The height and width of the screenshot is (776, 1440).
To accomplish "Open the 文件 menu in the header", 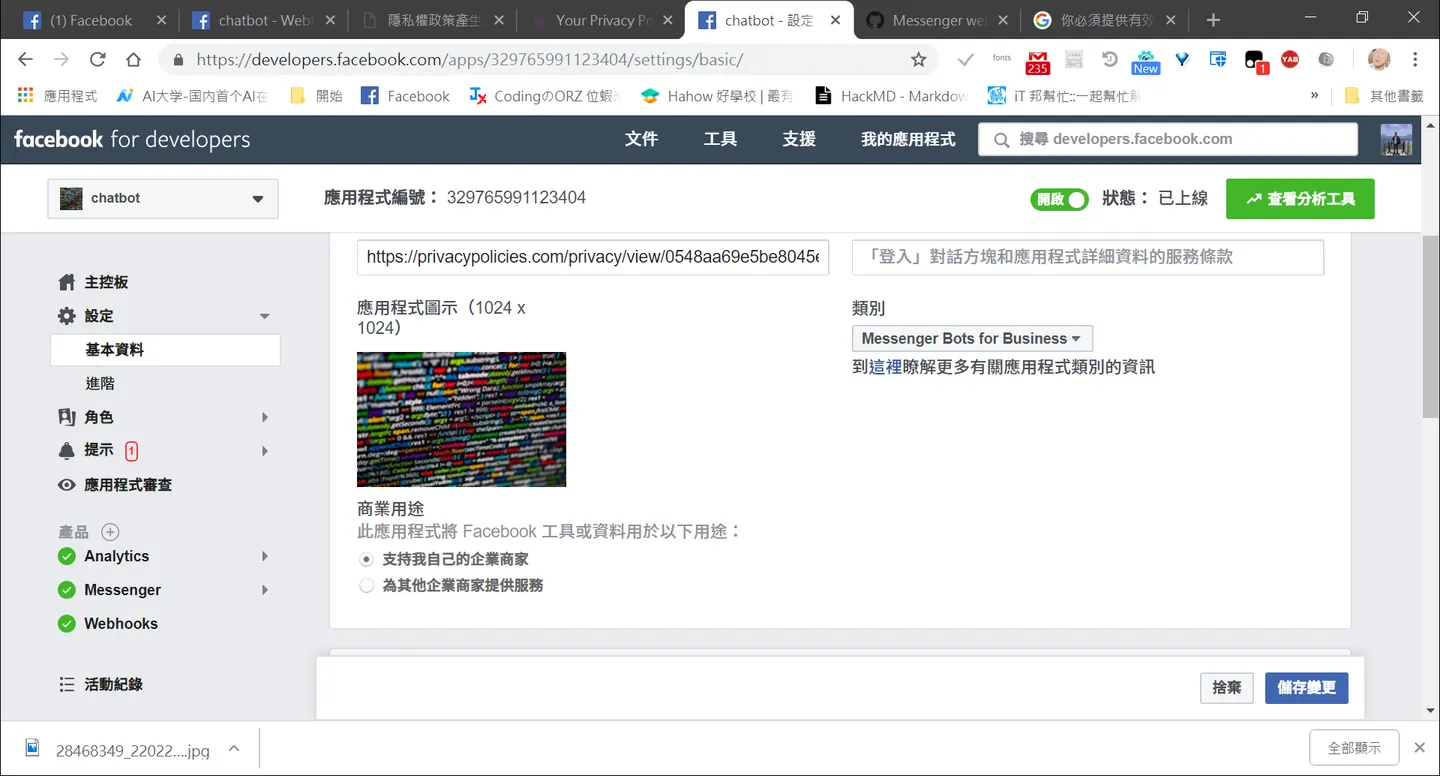I will (641, 139).
